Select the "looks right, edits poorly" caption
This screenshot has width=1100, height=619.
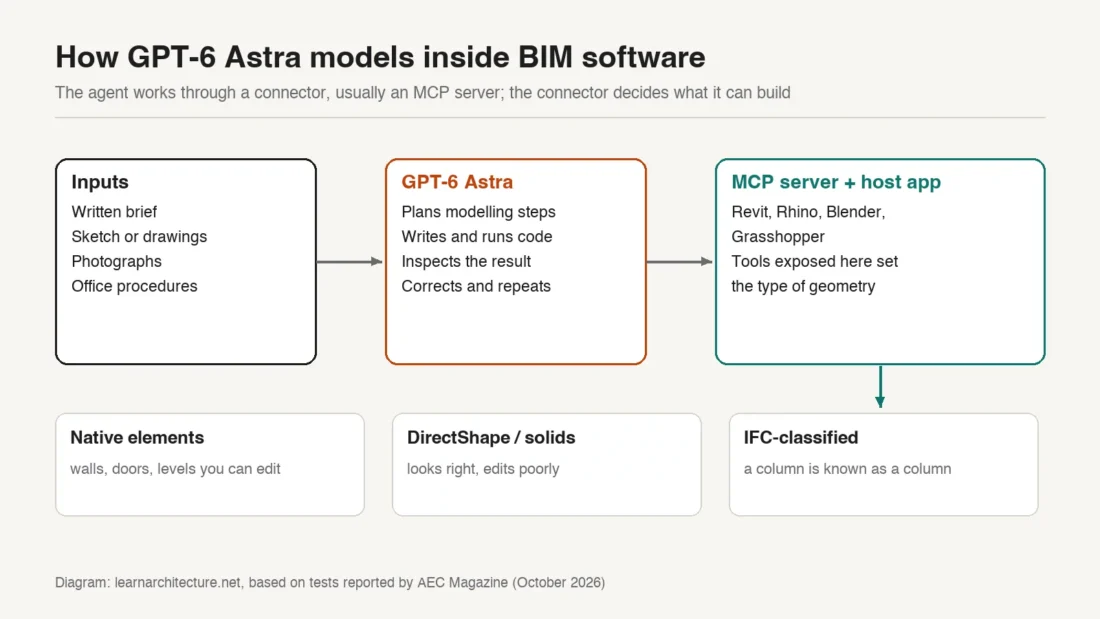[483, 469]
